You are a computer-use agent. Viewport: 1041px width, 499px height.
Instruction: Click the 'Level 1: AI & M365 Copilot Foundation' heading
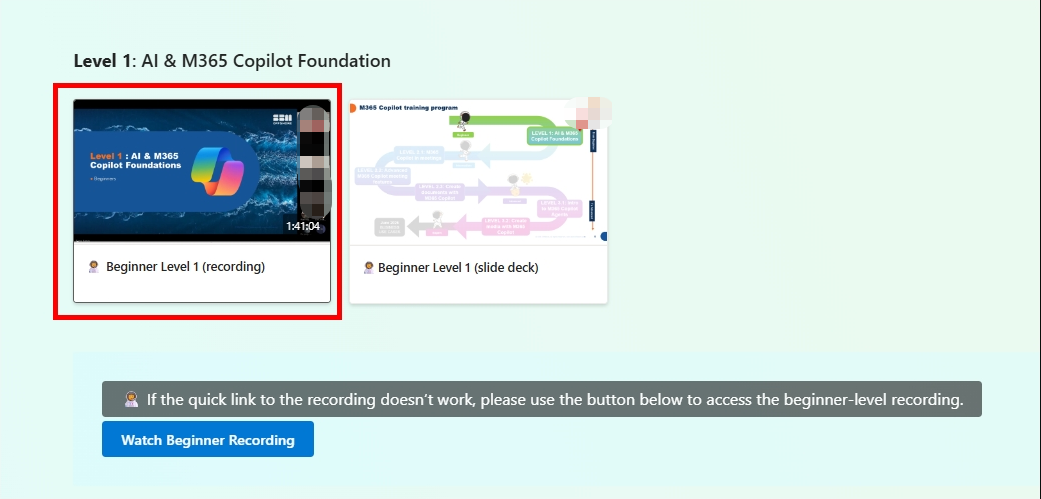coord(232,61)
